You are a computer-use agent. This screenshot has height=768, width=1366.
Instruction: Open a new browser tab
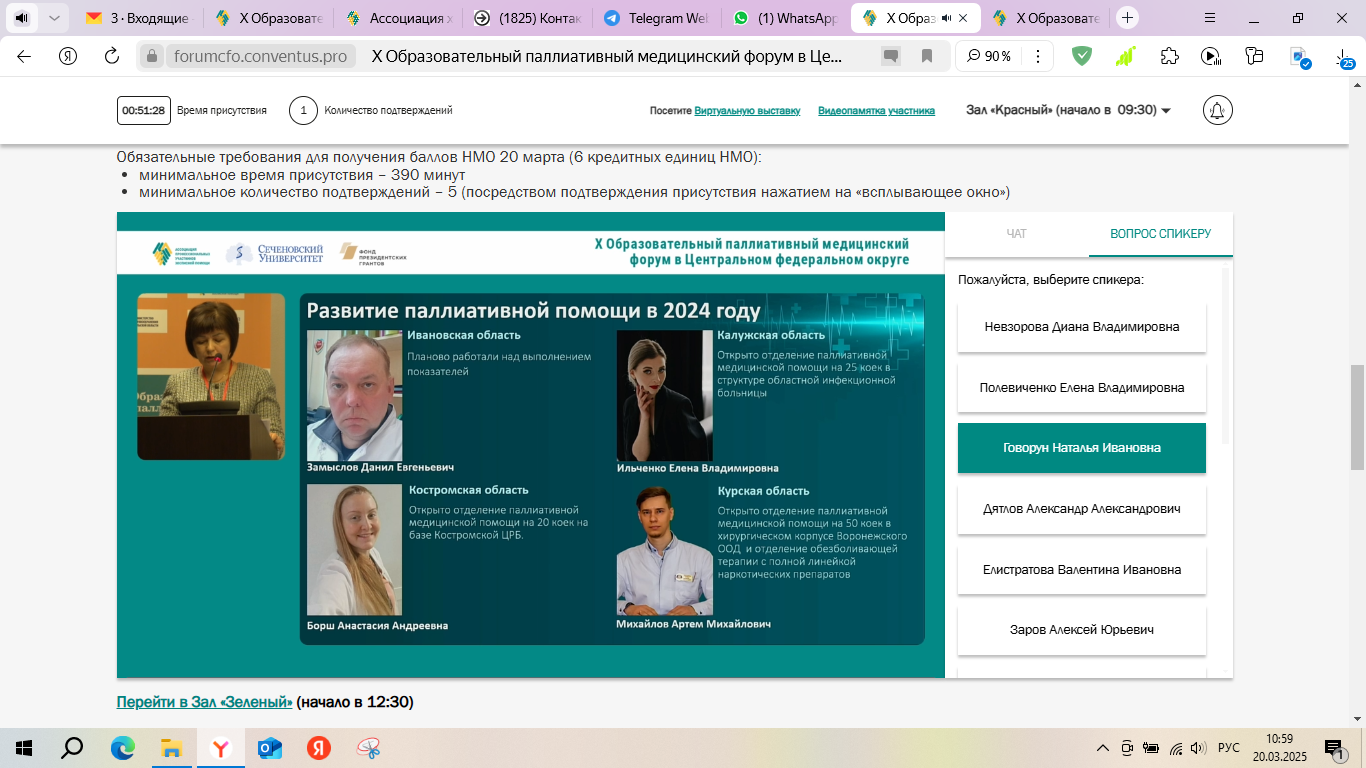(x=1127, y=18)
